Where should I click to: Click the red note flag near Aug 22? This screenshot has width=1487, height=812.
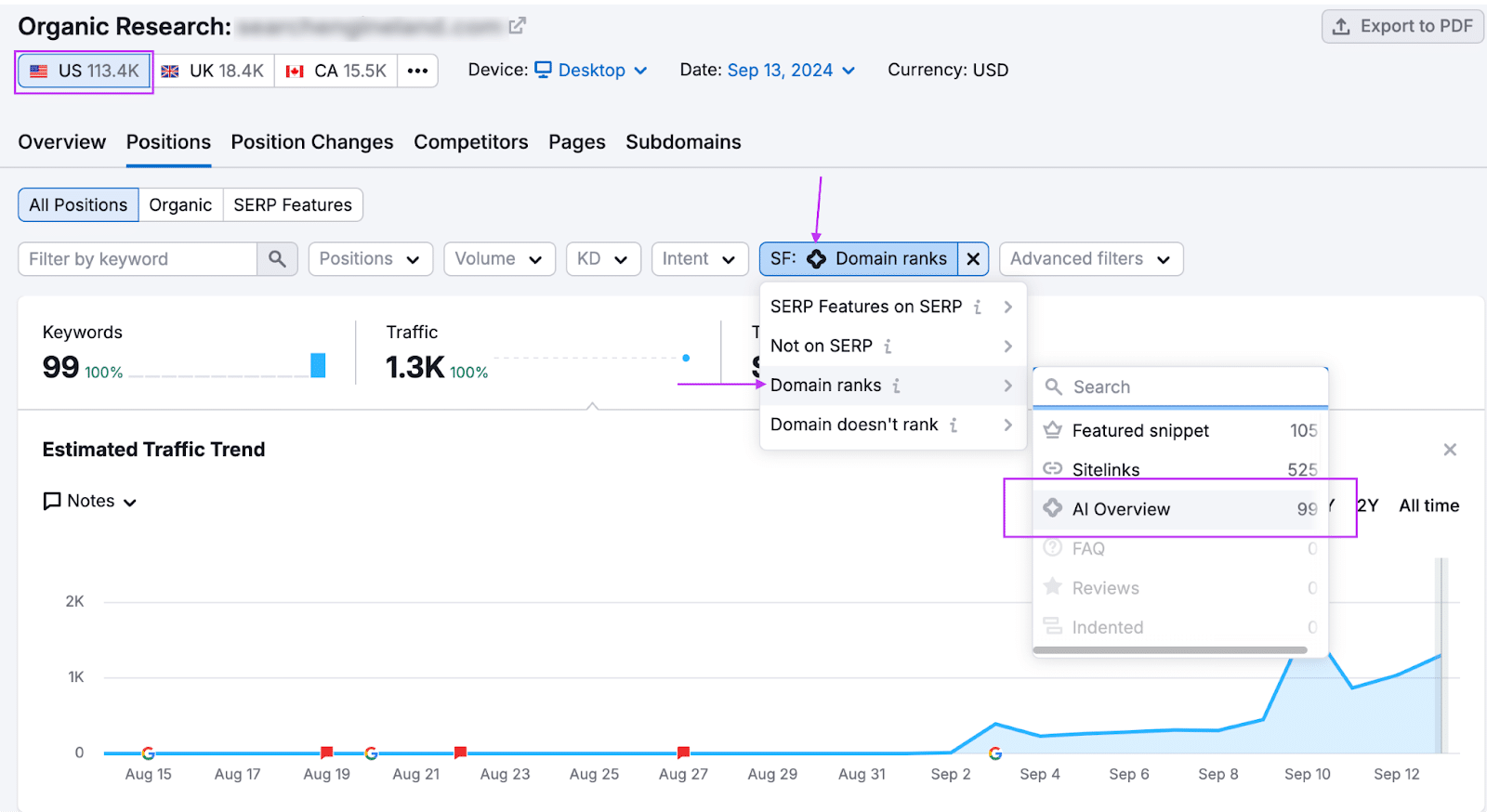click(x=460, y=752)
